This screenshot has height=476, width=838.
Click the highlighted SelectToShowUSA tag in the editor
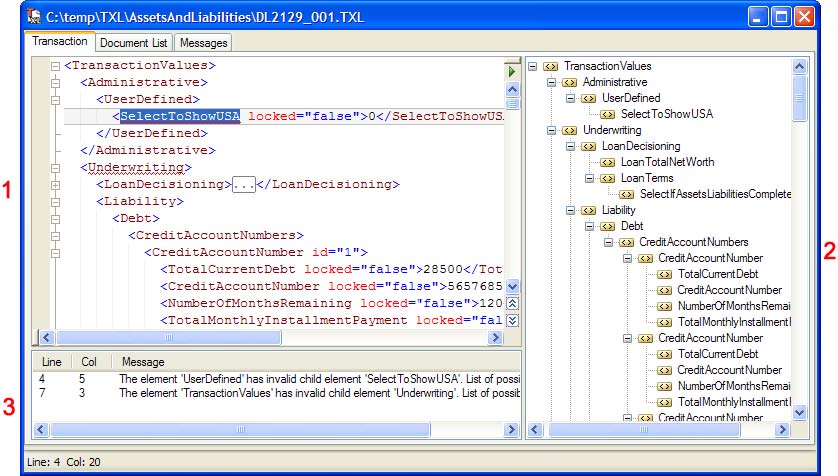coord(180,116)
